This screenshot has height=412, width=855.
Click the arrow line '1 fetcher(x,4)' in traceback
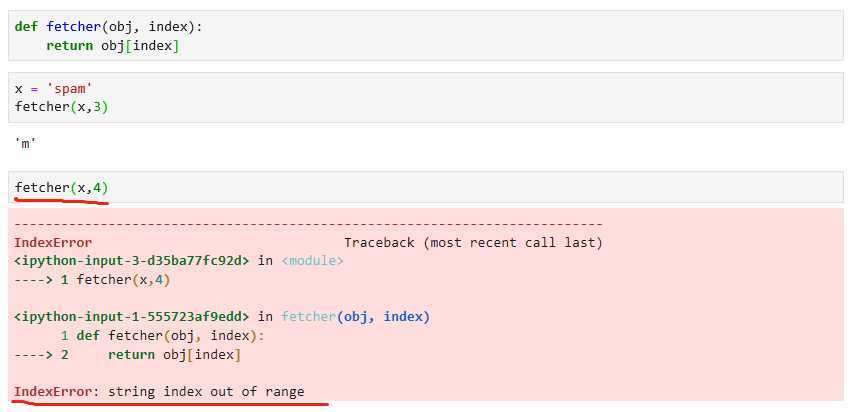click(92, 280)
